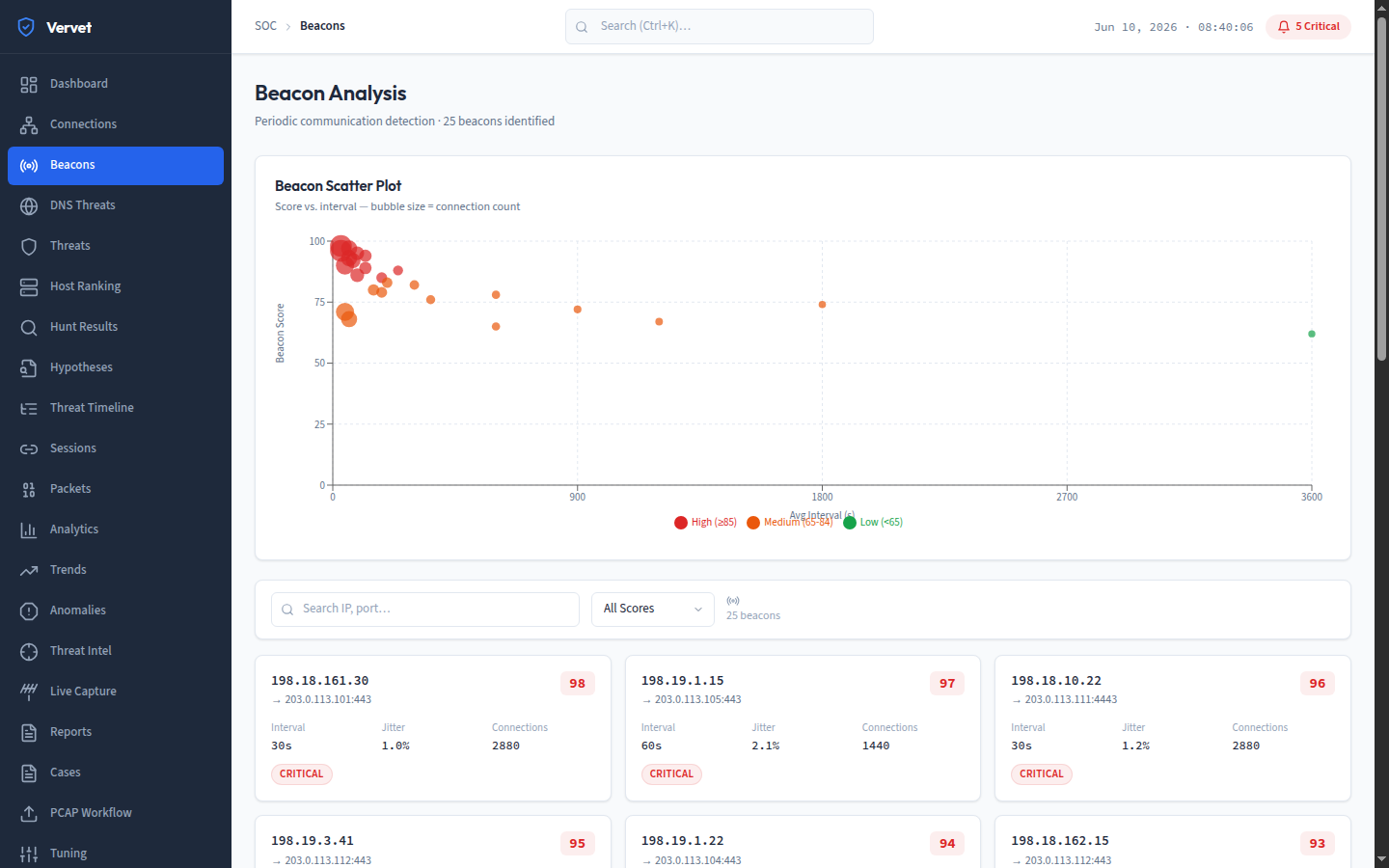Toggle the High (≥85) legend item
1389x868 pixels.
[705, 523]
